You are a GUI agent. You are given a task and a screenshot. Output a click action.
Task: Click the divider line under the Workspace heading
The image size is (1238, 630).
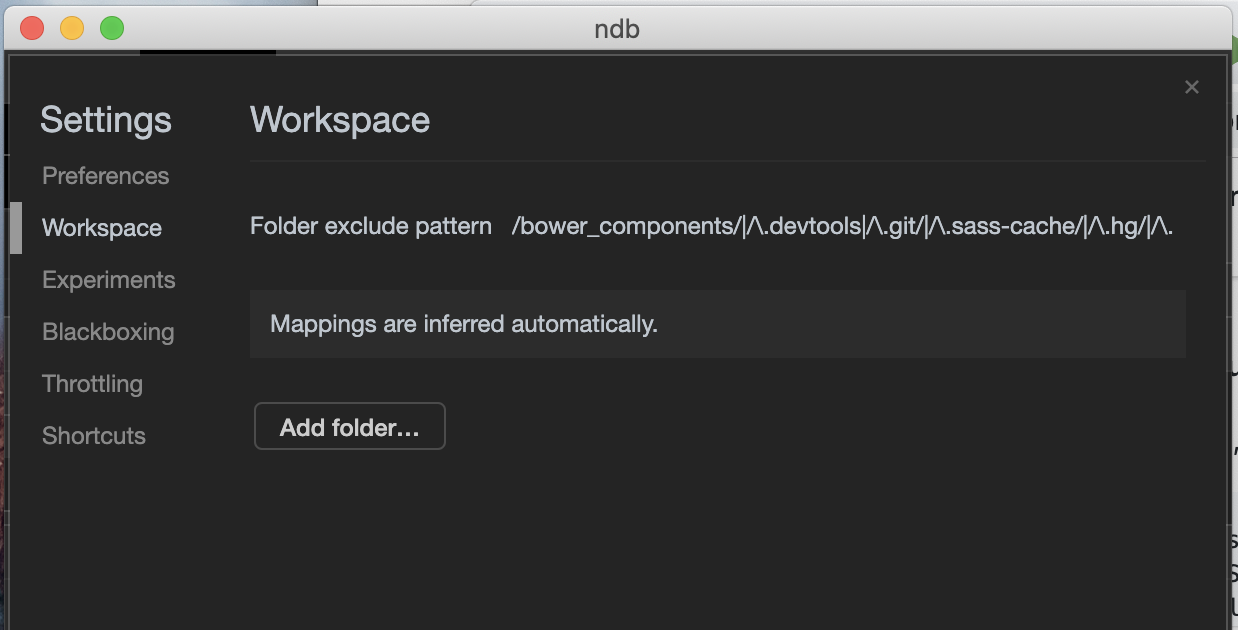point(727,160)
